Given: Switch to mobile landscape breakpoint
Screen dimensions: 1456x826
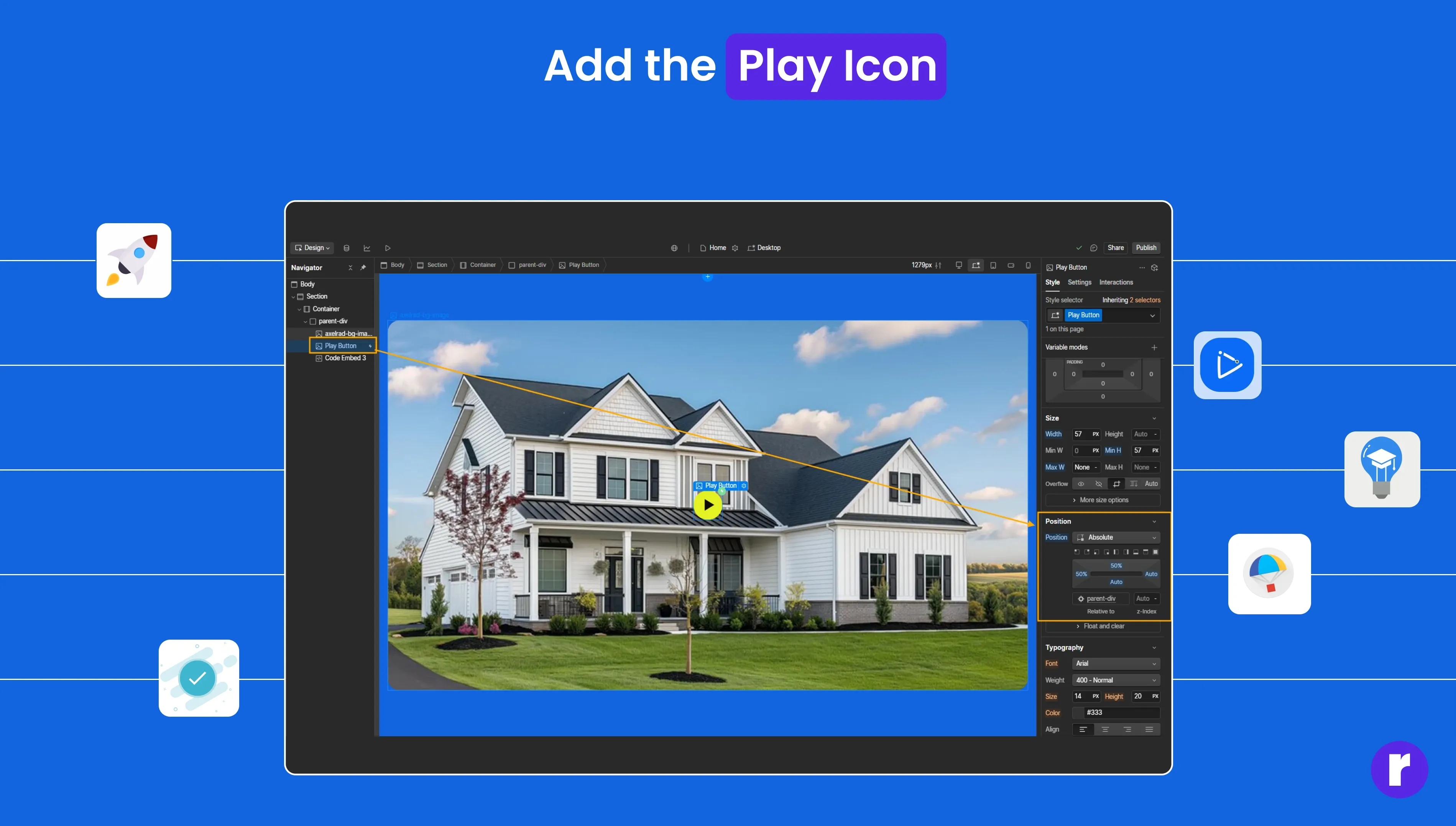Looking at the screenshot, I should tap(1011, 265).
